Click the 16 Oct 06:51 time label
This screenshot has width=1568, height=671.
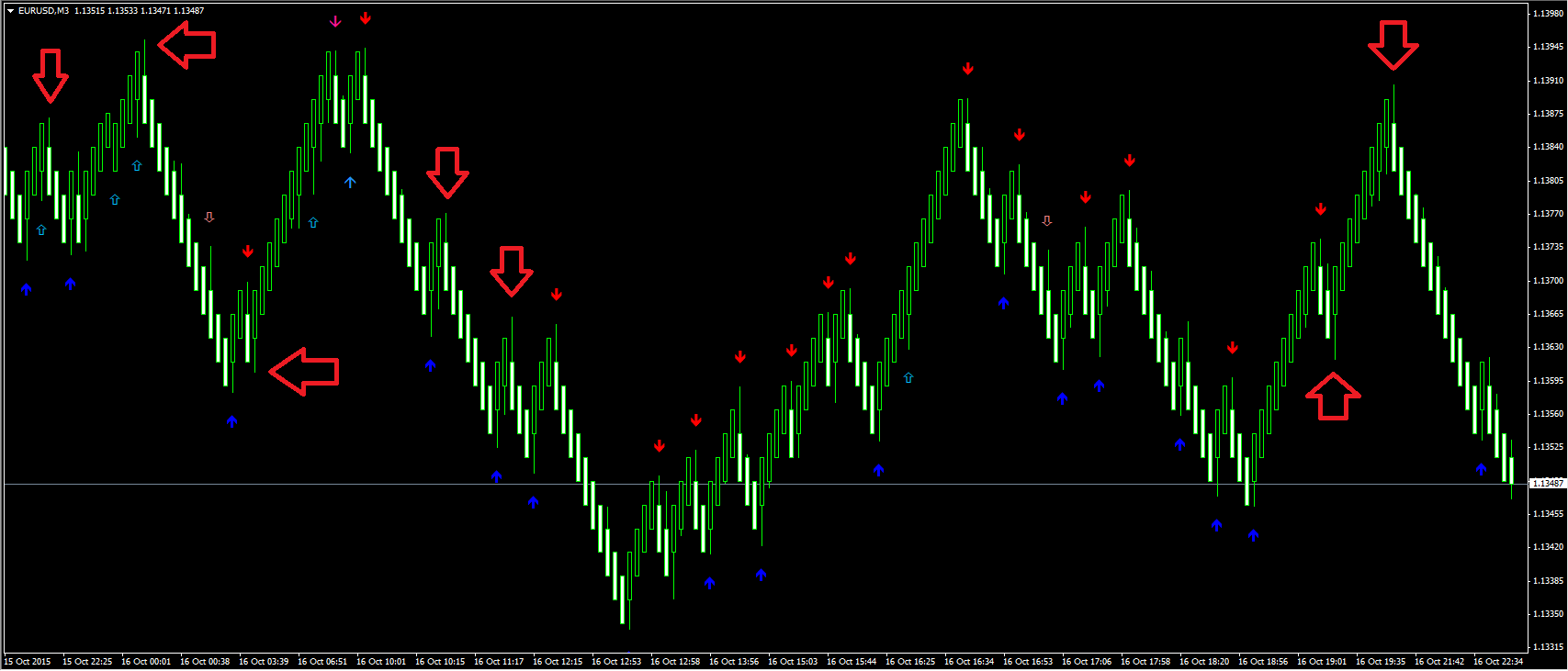pos(322,662)
